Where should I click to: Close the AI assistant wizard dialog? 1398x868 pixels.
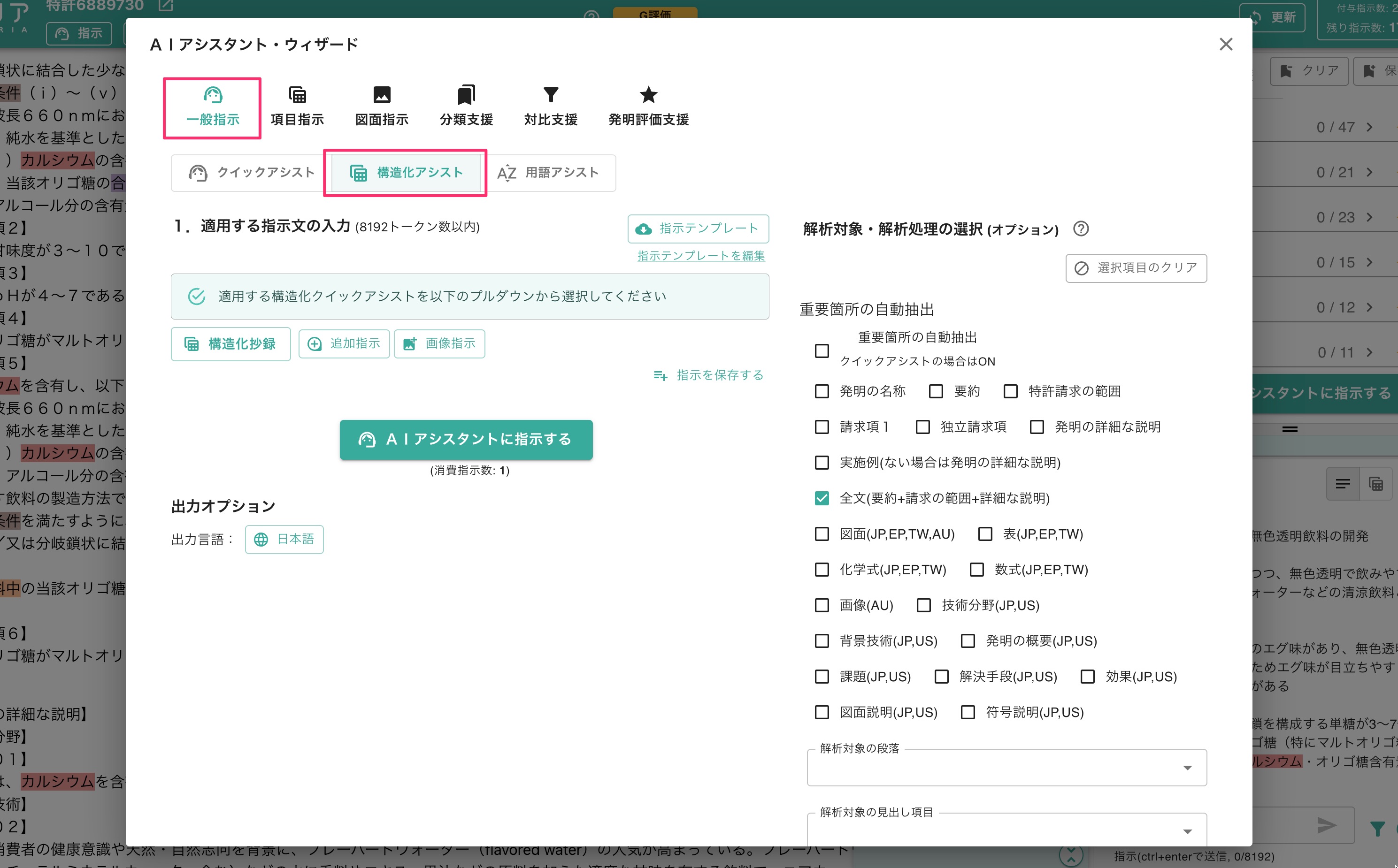coord(1226,44)
